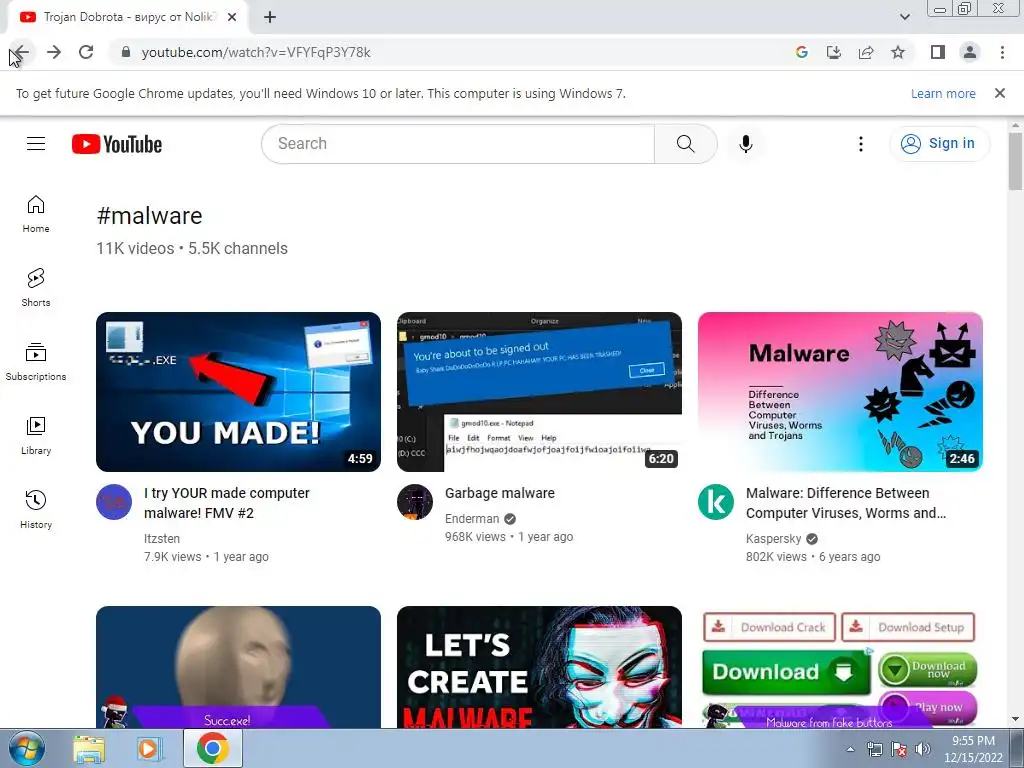Open title Malware: Difference Between Computer Viruses
Viewport: 1024px width, 768px height.
tap(846, 503)
